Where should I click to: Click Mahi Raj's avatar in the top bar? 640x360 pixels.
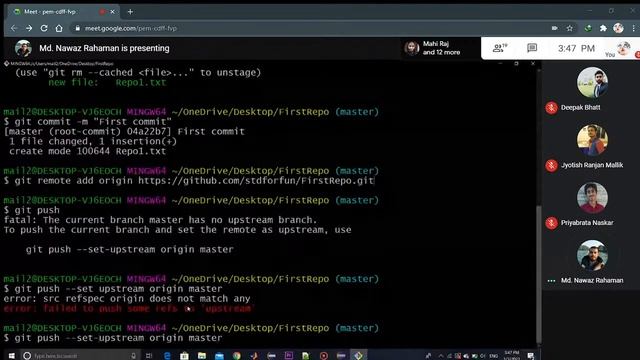click(x=412, y=48)
